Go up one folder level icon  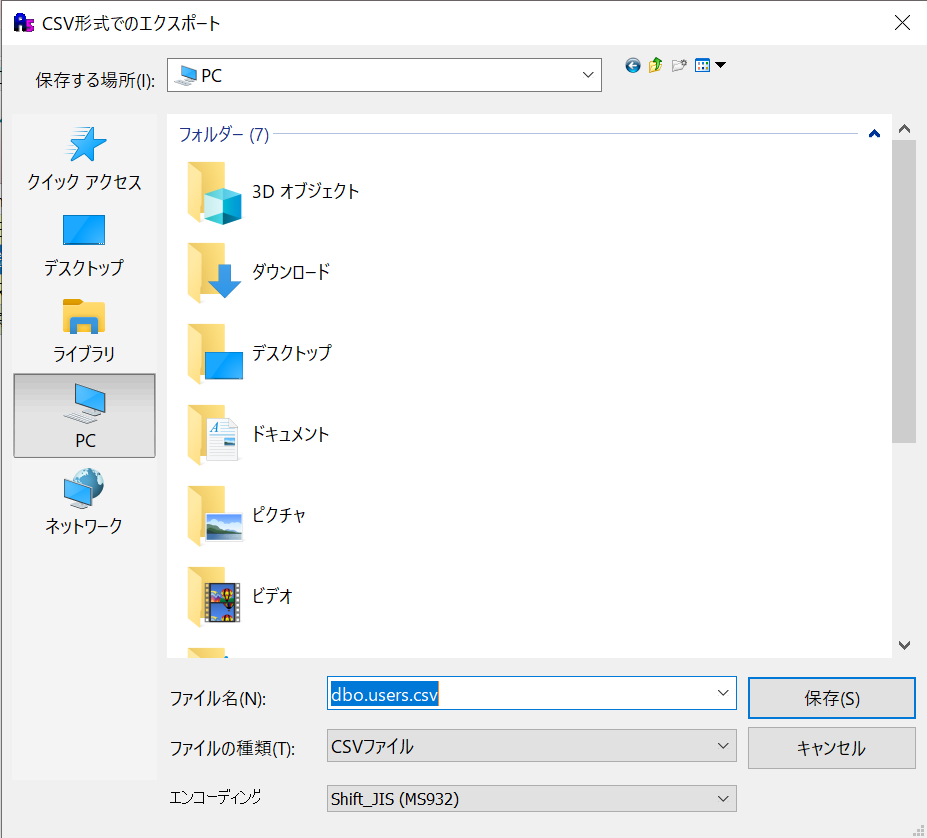655,65
